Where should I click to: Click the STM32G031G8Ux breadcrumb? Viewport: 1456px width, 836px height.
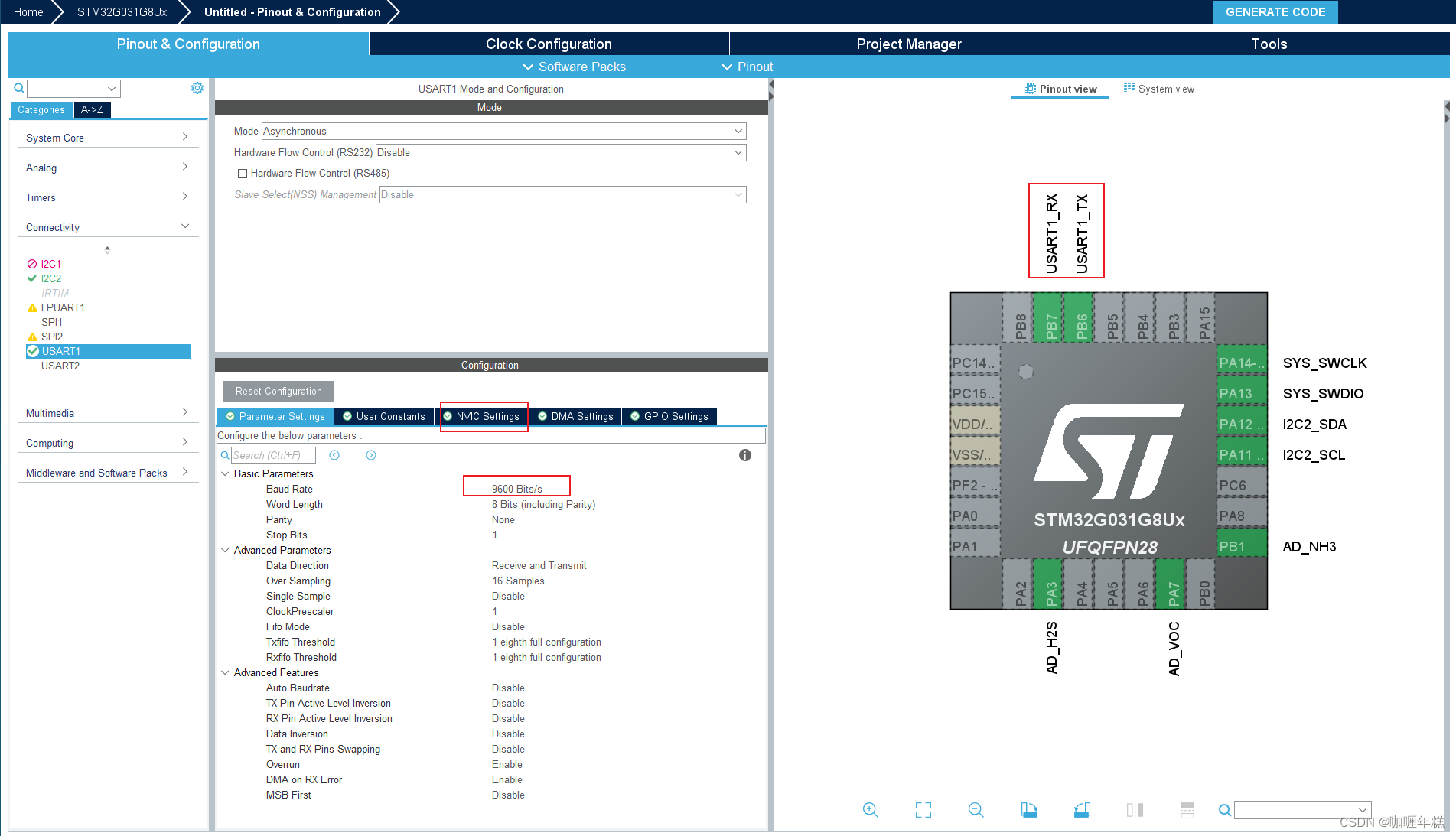[122, 11]
